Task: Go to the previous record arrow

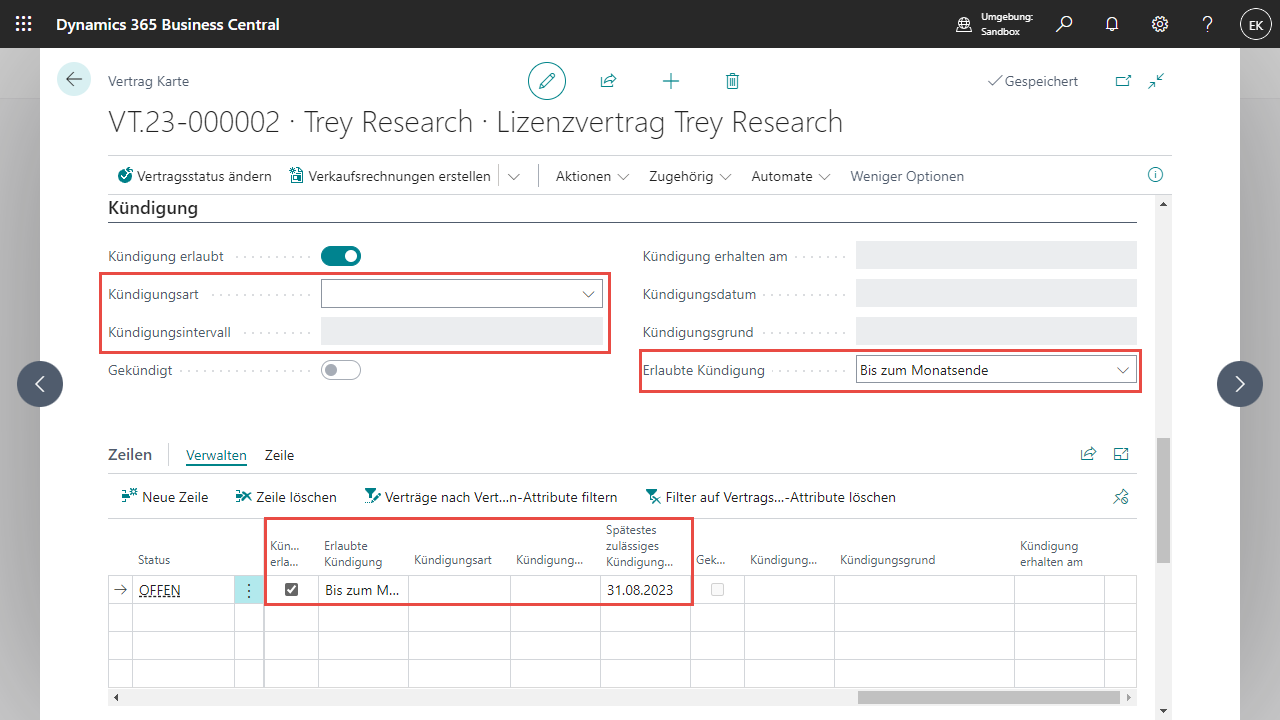Action: pyautogui.click(x=40, y=384)
